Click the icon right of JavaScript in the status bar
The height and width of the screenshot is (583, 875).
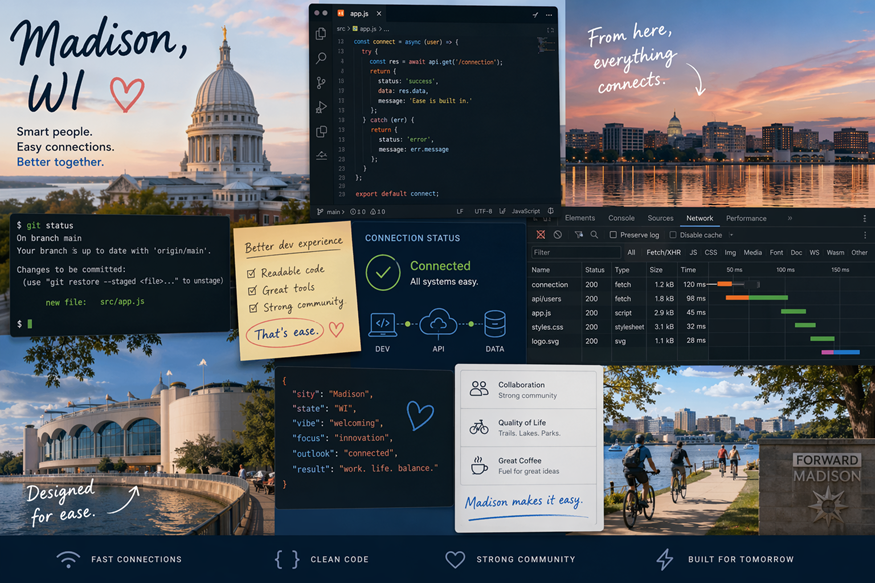(551, 211)
